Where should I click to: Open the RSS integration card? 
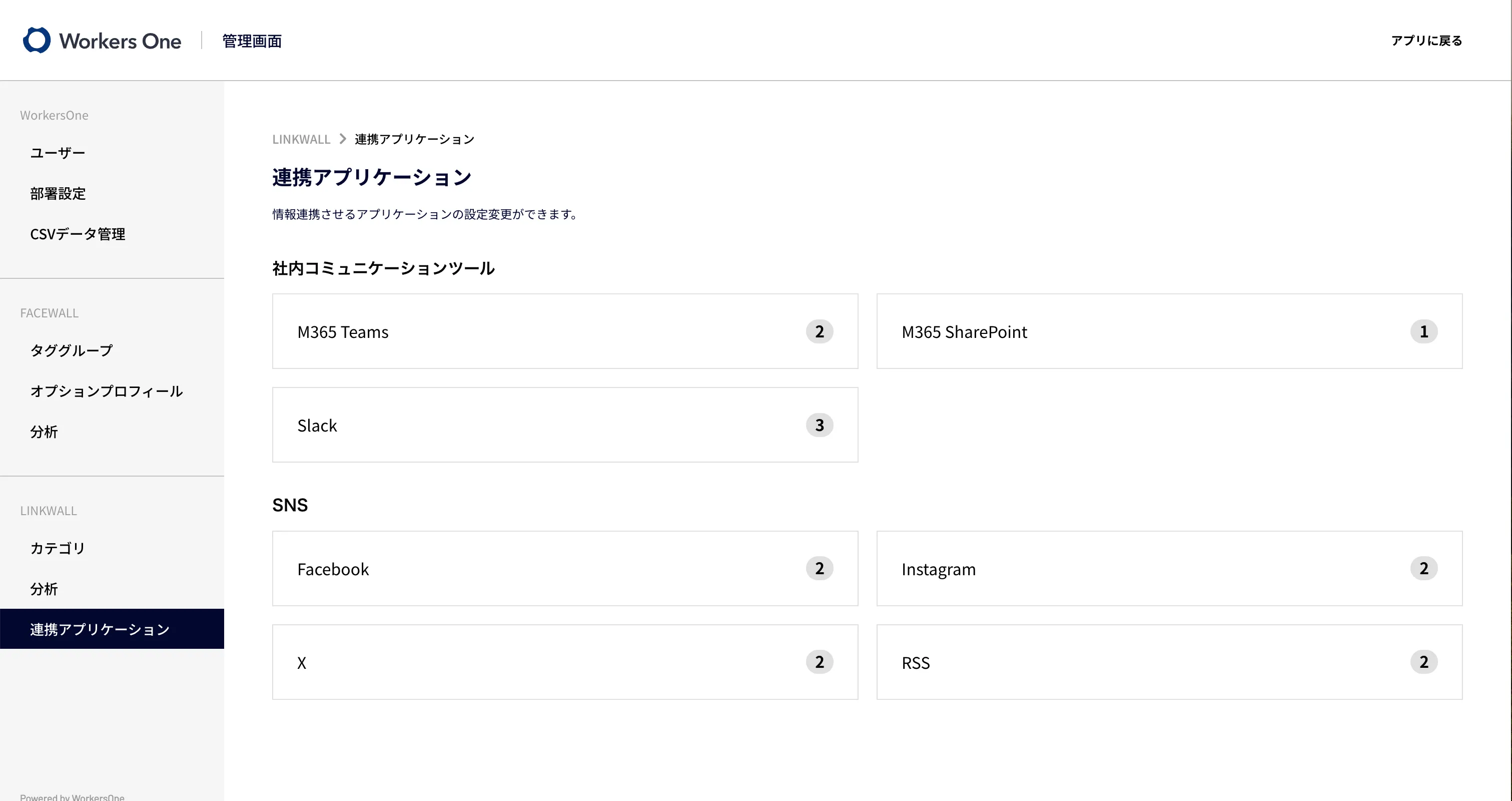1169,662
